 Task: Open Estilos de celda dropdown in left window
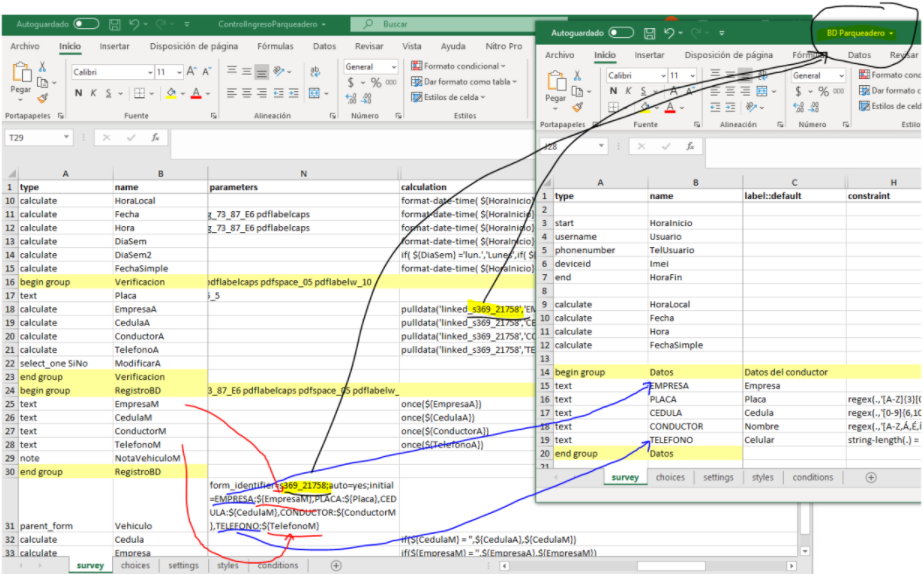(448, 97)
